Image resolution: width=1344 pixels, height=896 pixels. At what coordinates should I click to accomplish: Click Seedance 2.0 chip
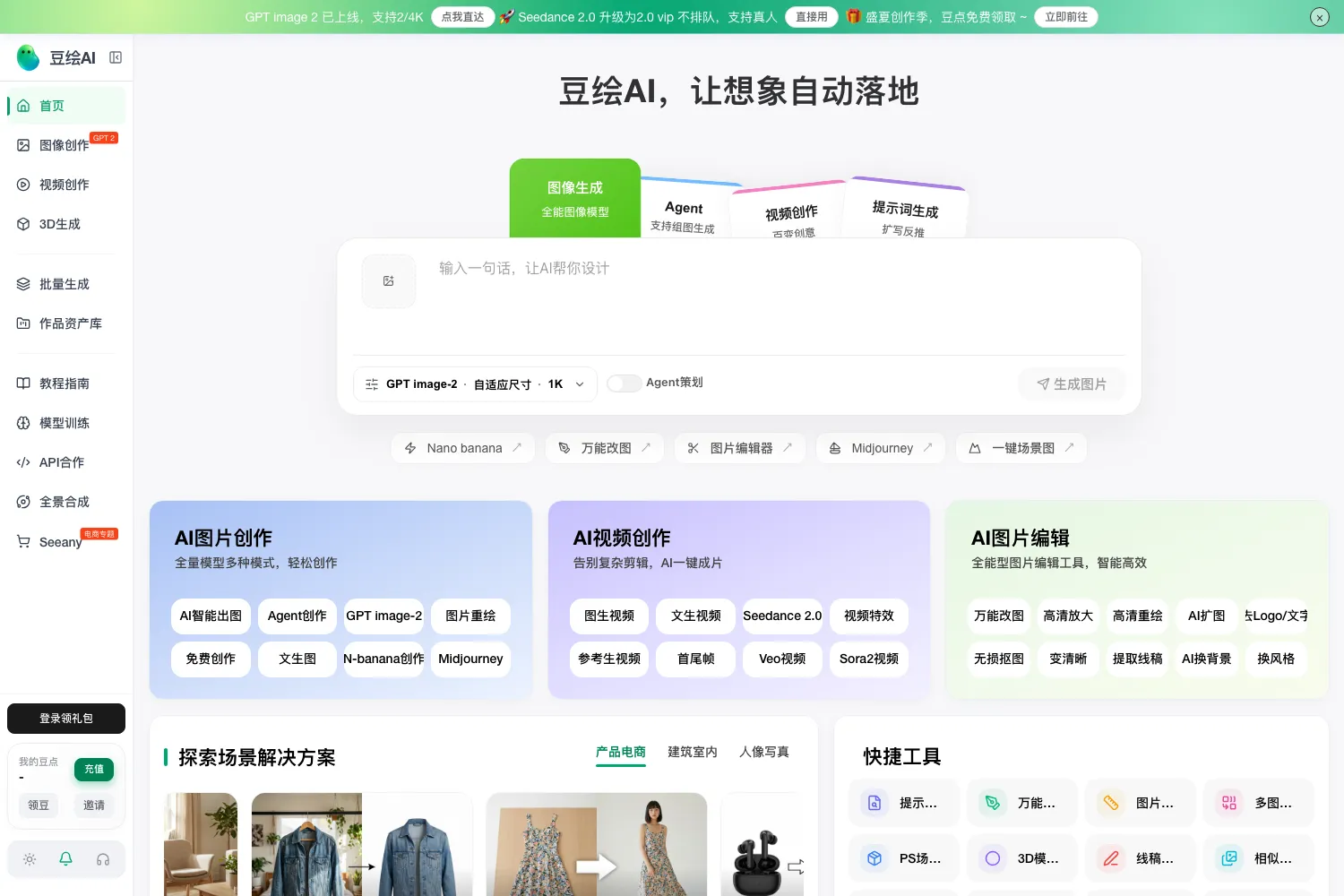(x=782, y=616)
